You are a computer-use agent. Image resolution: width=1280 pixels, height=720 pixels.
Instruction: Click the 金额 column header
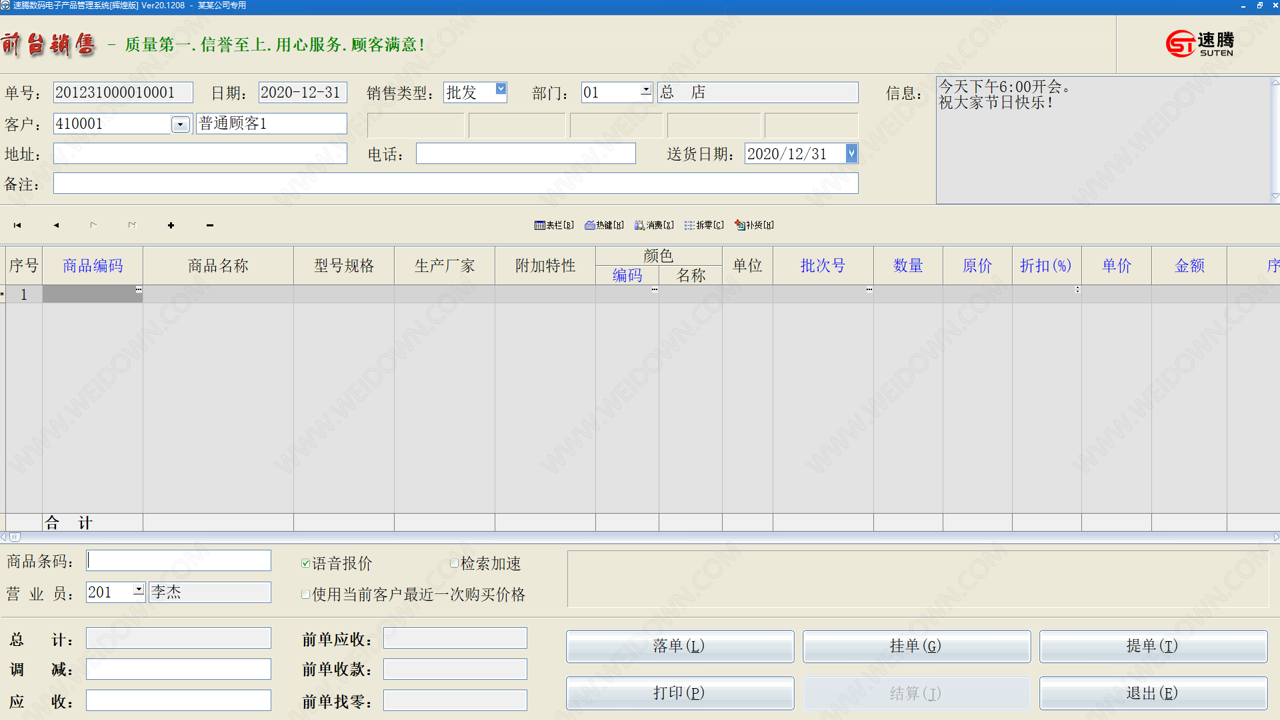pos(1190,266)
